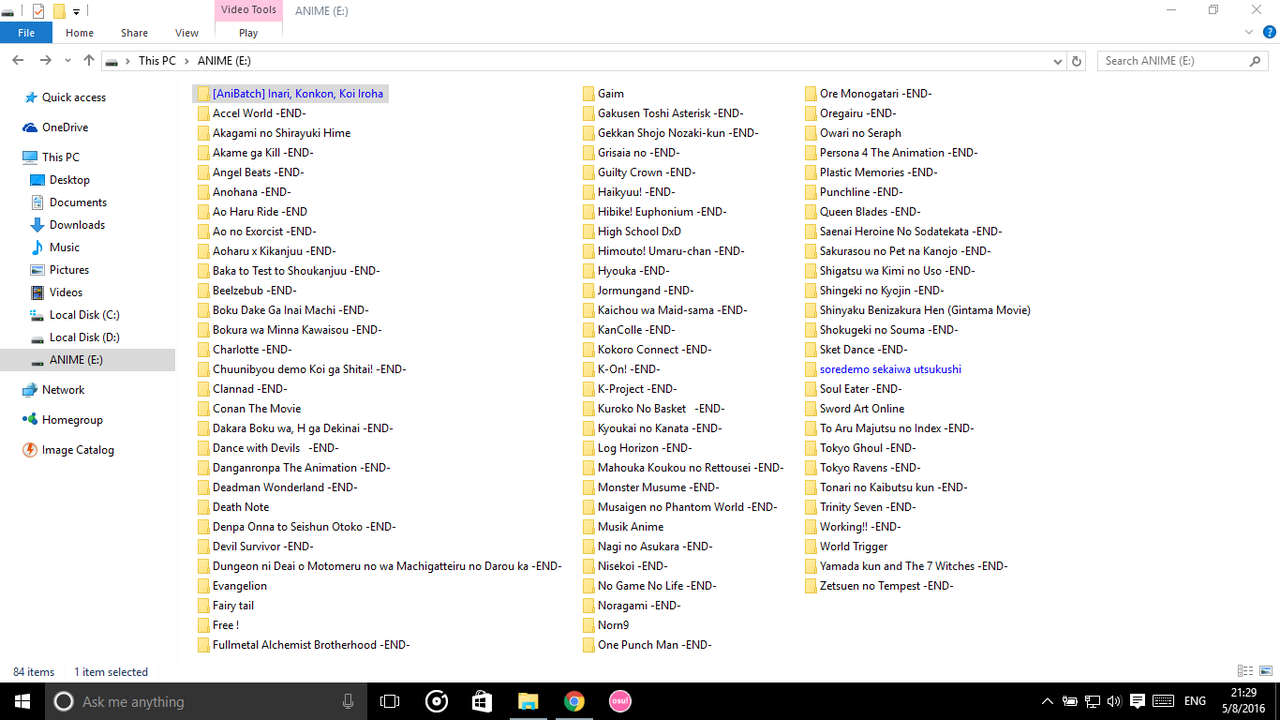The height and width of the screenshot is (720, 1280).
Task: Open Task View on the taskbar
Action: coord(390,701)
